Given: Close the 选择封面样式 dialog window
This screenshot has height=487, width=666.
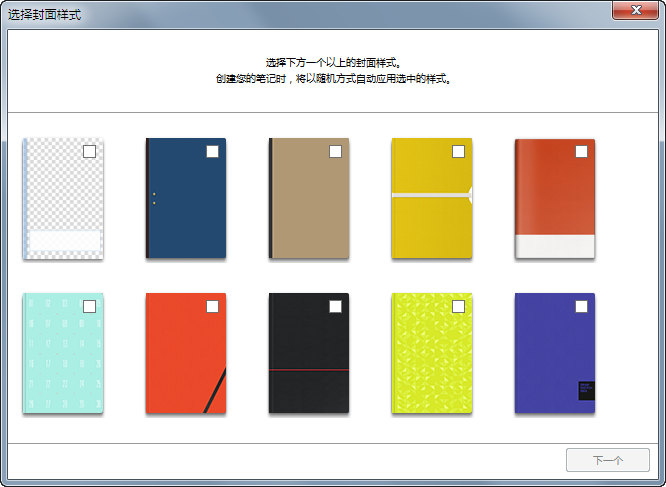Looking at the screenshot, I should click(633, 10).
